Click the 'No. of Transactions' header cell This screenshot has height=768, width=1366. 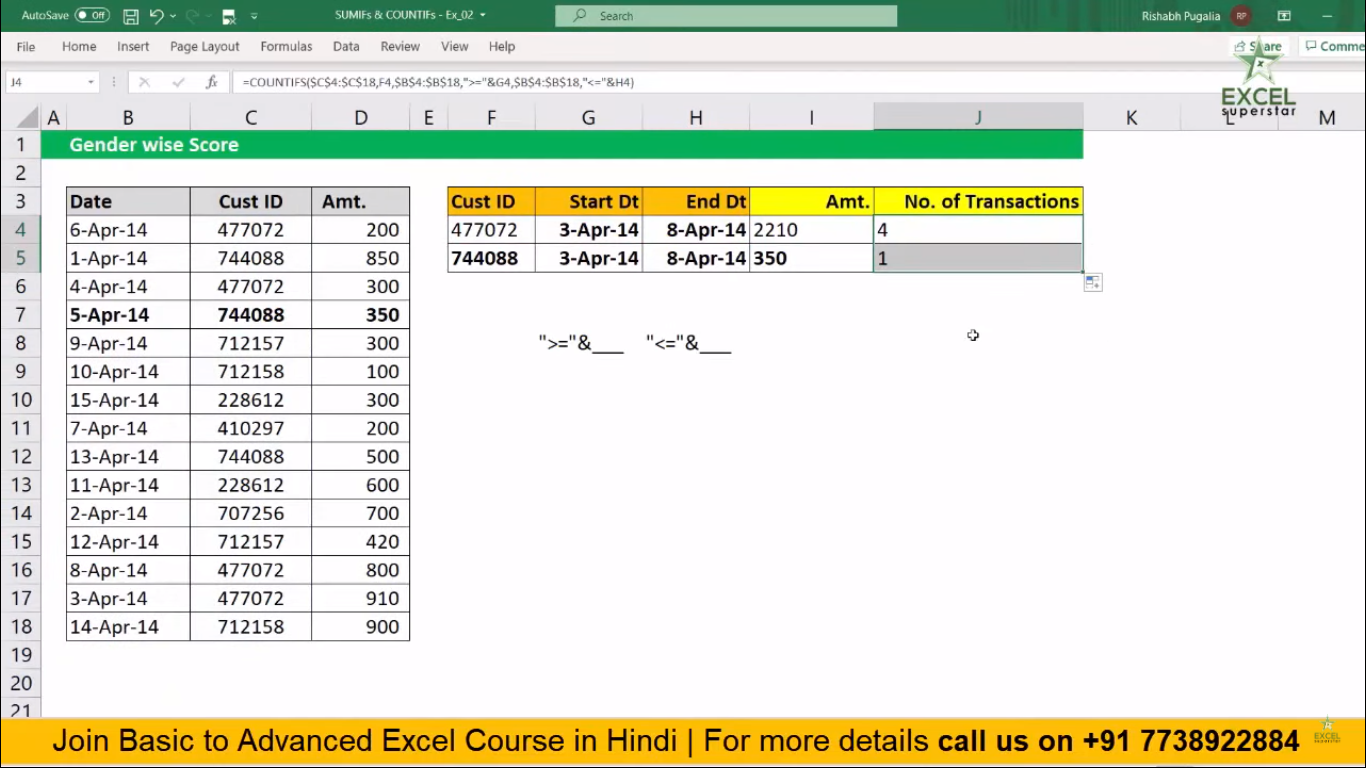click(978, 201)
